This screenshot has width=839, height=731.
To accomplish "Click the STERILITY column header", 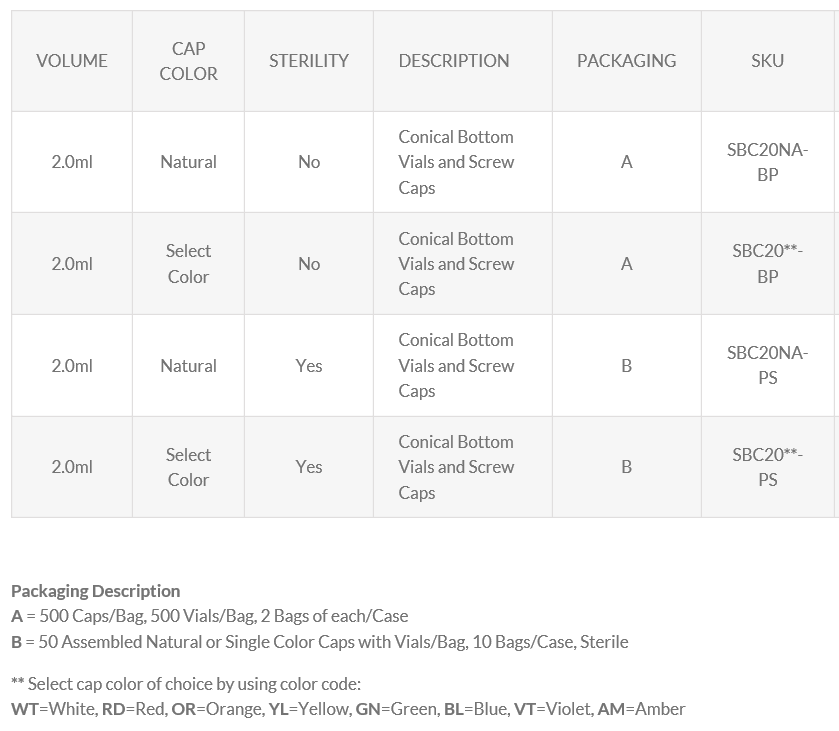I will tap(309, 61).
